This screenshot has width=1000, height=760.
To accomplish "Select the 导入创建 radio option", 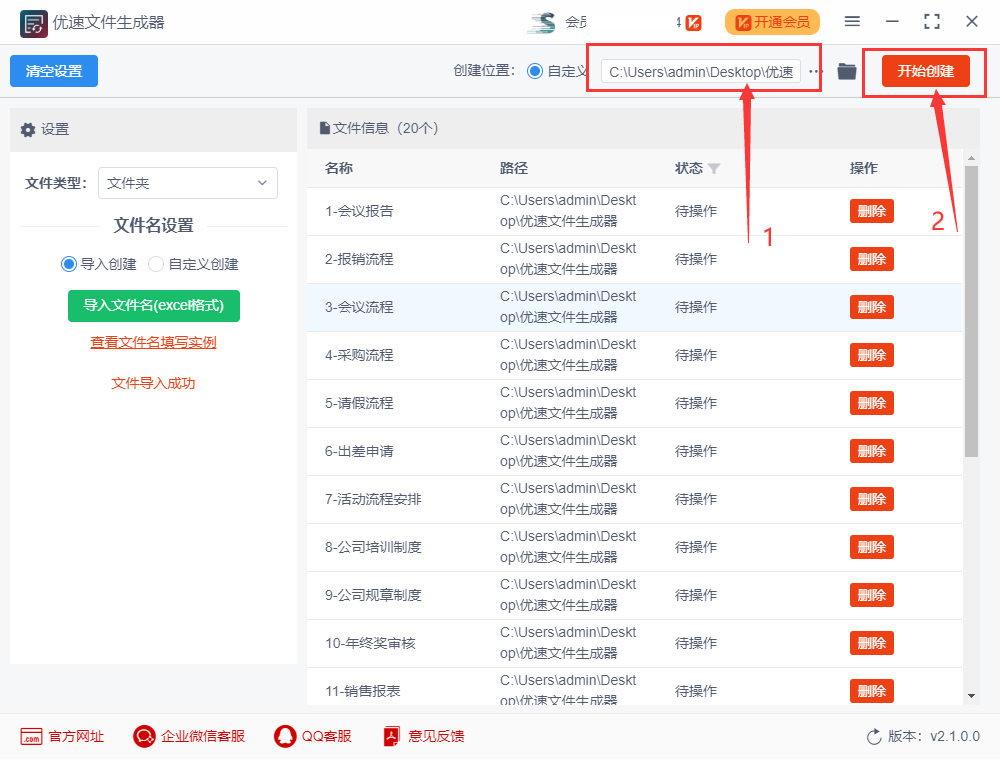I will coord(70,263).
